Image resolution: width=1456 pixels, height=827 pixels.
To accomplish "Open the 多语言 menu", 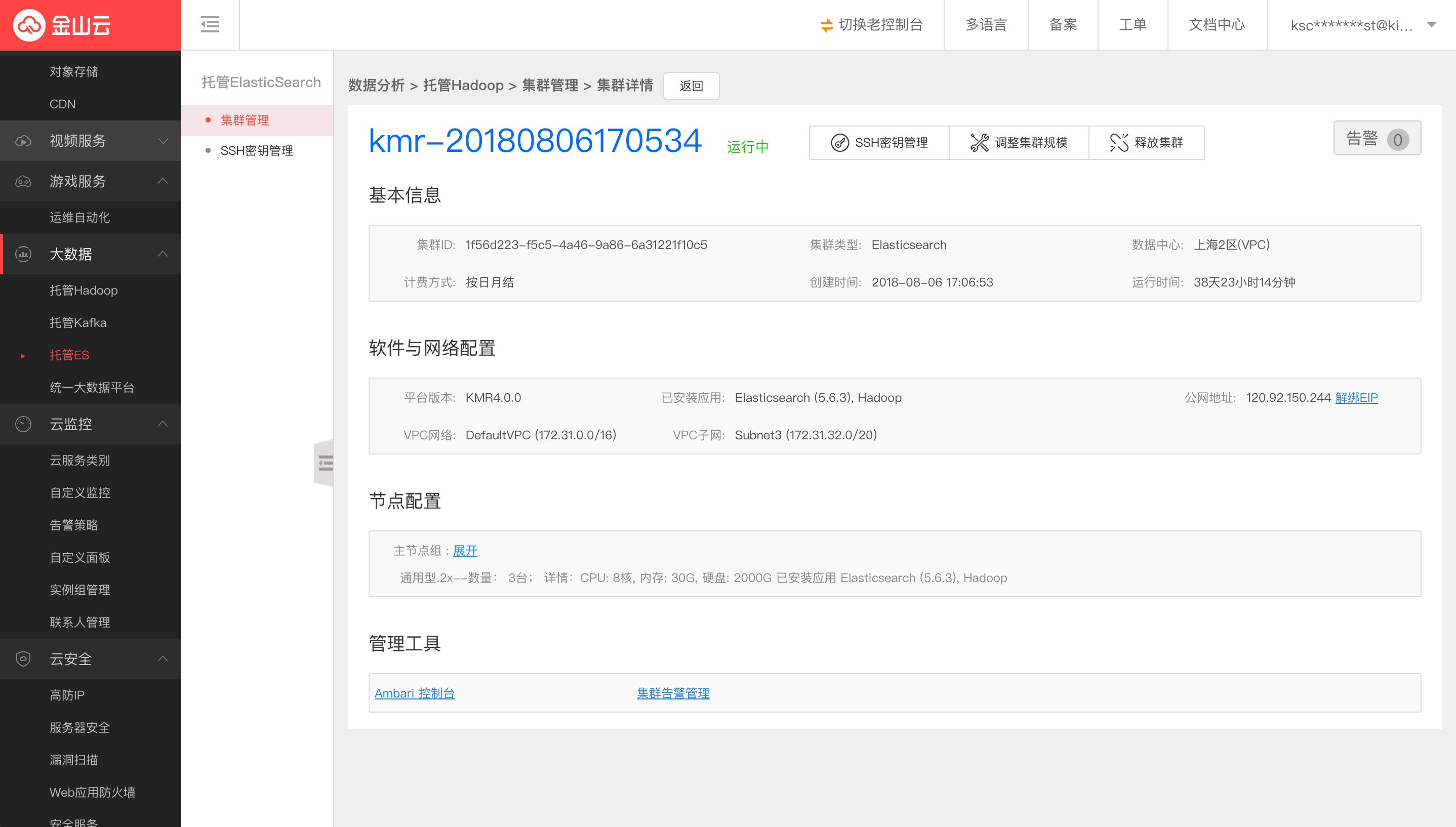I will point(986,25).
